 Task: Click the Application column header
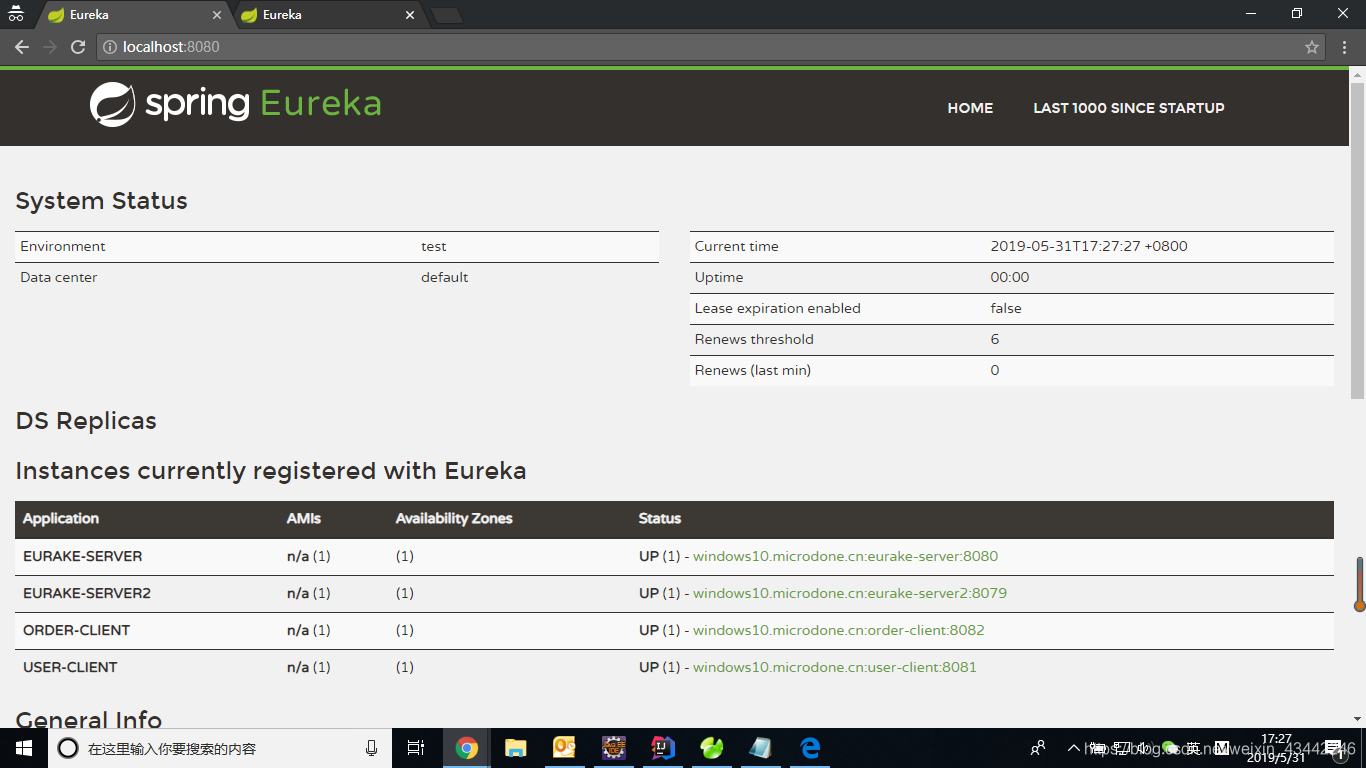pos(61,518)
